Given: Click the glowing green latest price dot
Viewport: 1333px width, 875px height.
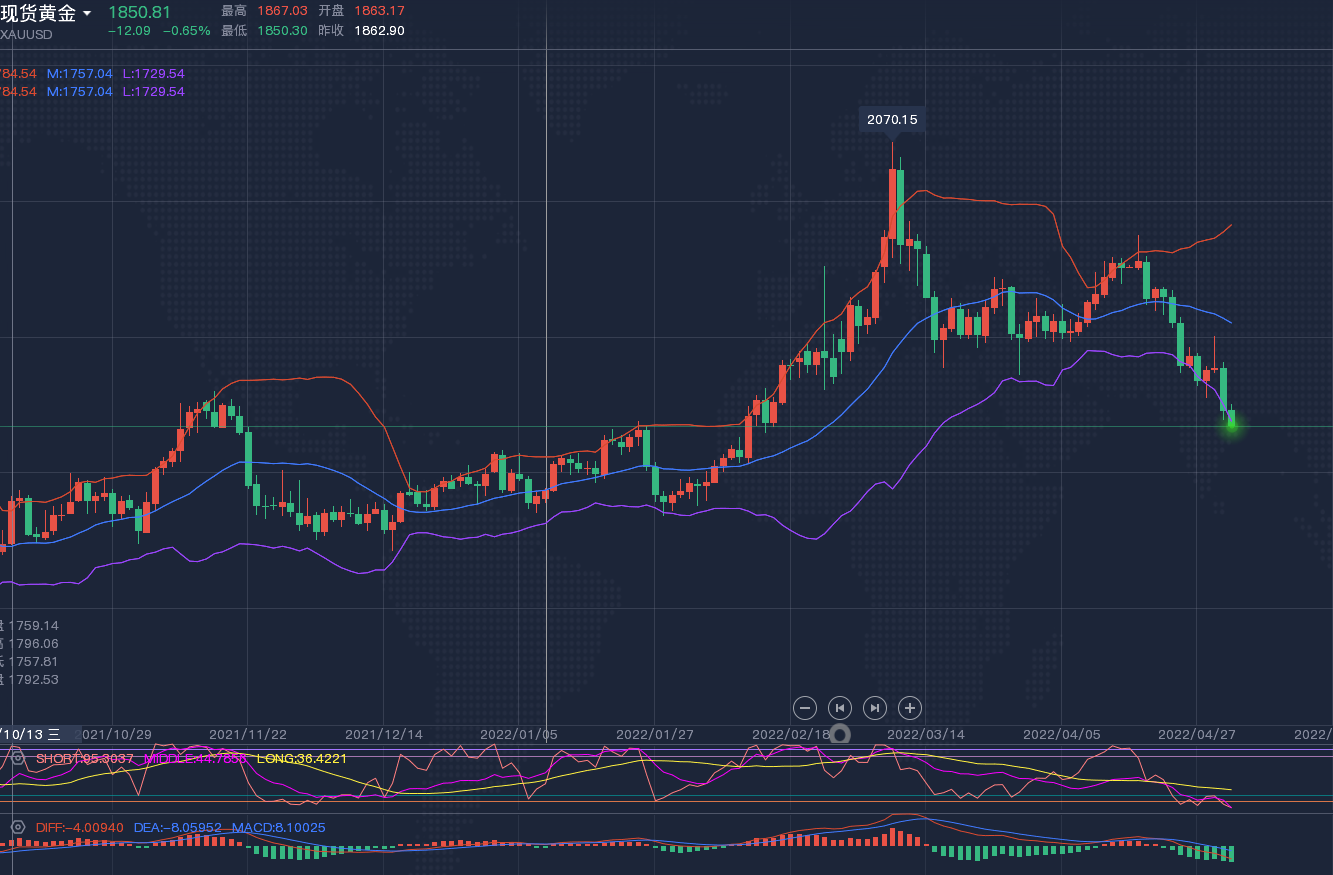Looking at the screenshot, I should tap(1231, 425).
